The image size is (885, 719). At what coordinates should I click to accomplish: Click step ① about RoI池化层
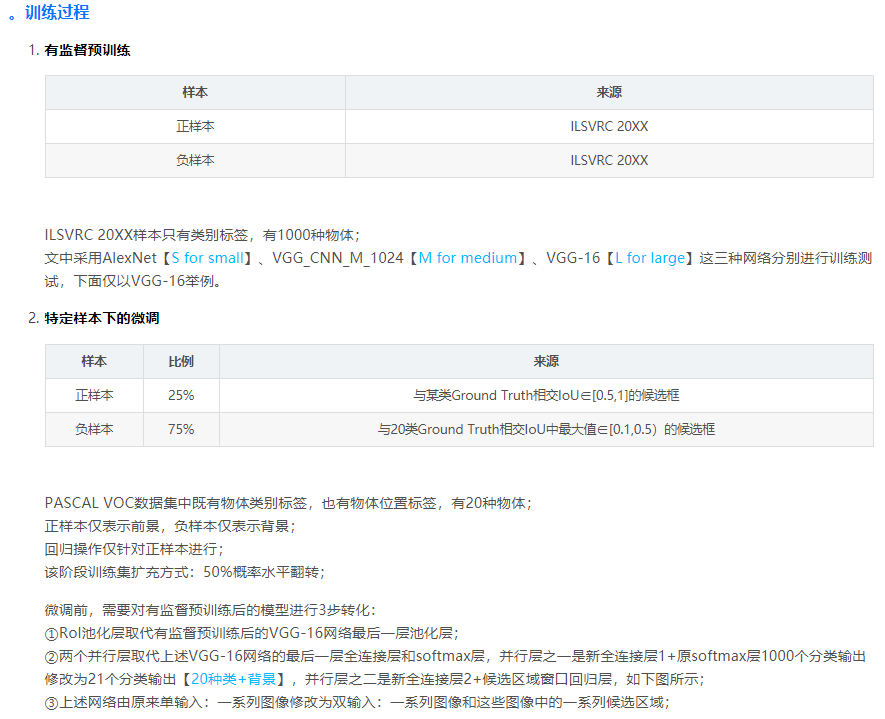click(x=252, y=633)
